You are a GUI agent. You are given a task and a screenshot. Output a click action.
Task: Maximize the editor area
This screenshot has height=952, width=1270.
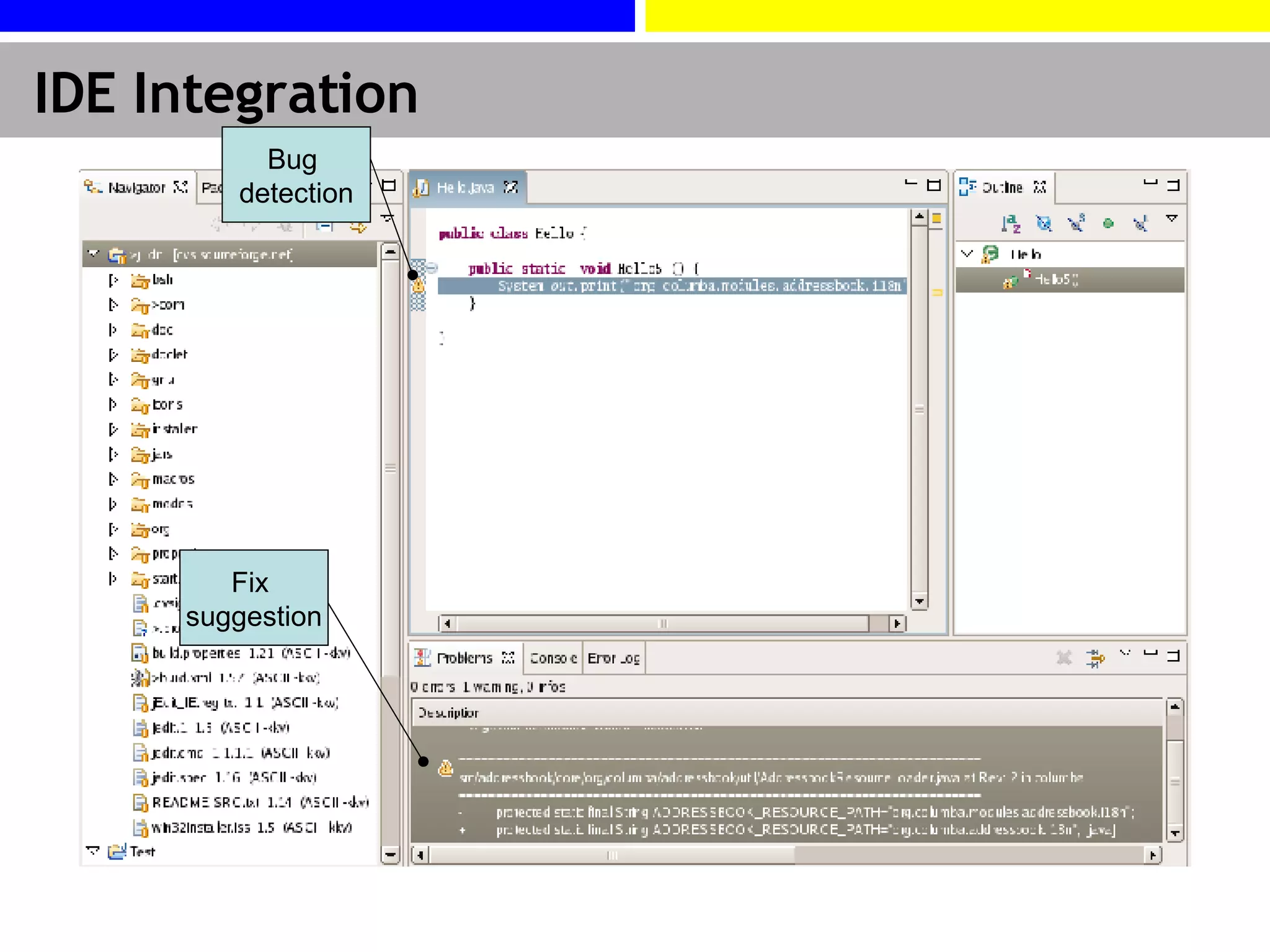click(933, 185)
